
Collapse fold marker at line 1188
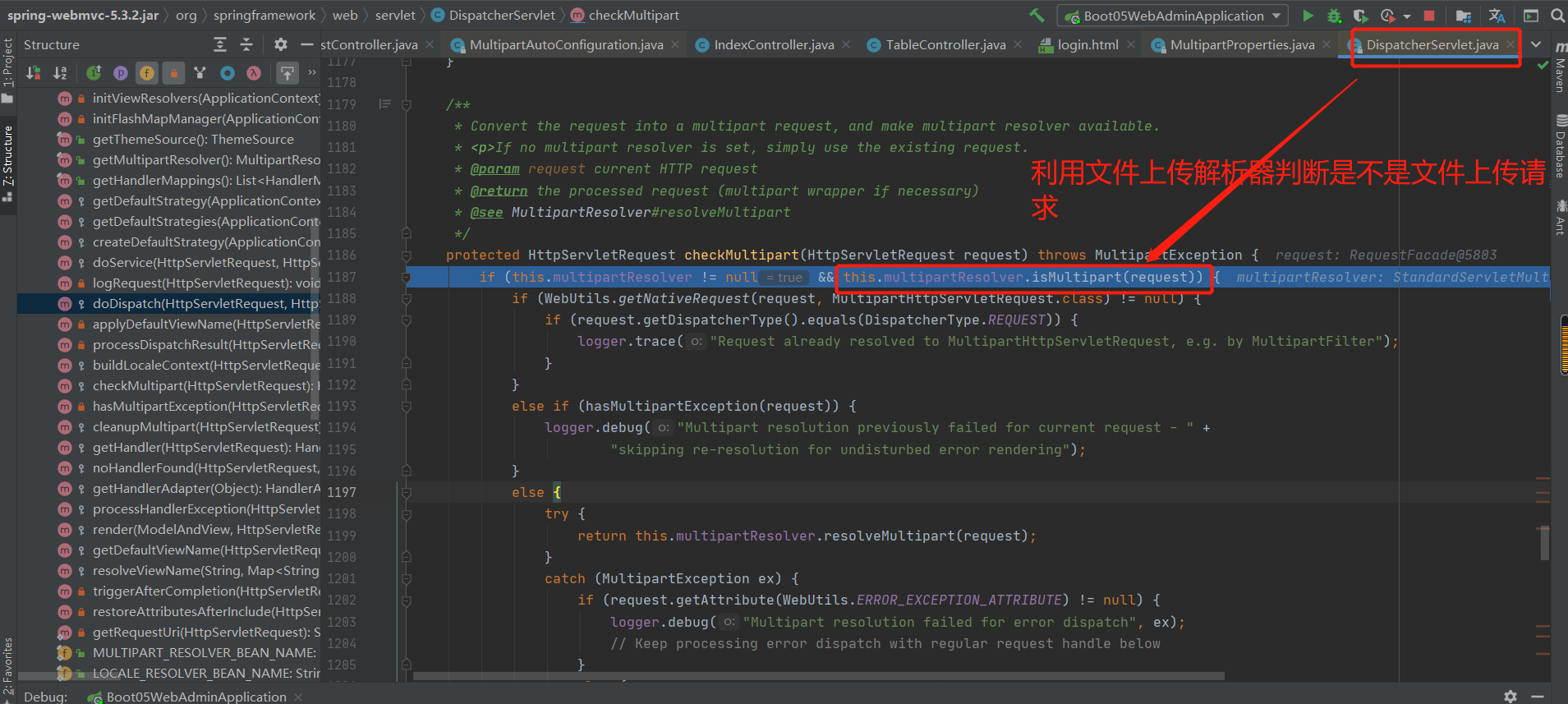[x=406, y=298]
